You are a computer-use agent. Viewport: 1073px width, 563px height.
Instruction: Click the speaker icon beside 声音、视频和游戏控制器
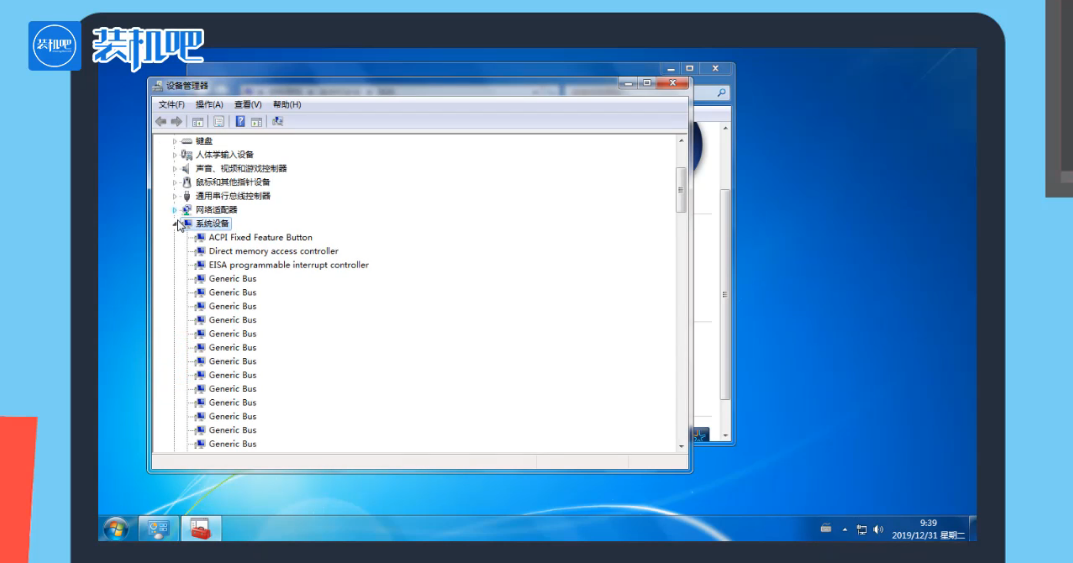tap(186, 168)
